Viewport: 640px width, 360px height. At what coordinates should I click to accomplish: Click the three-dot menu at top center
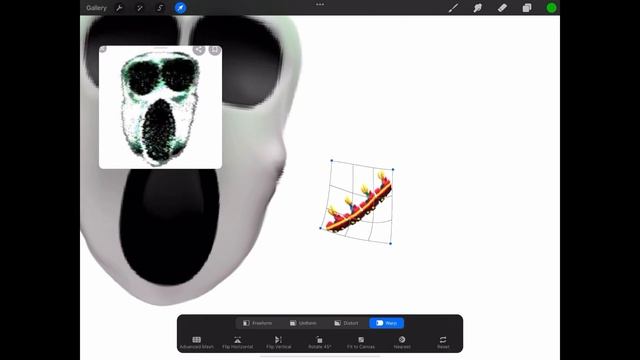point(320,4)
